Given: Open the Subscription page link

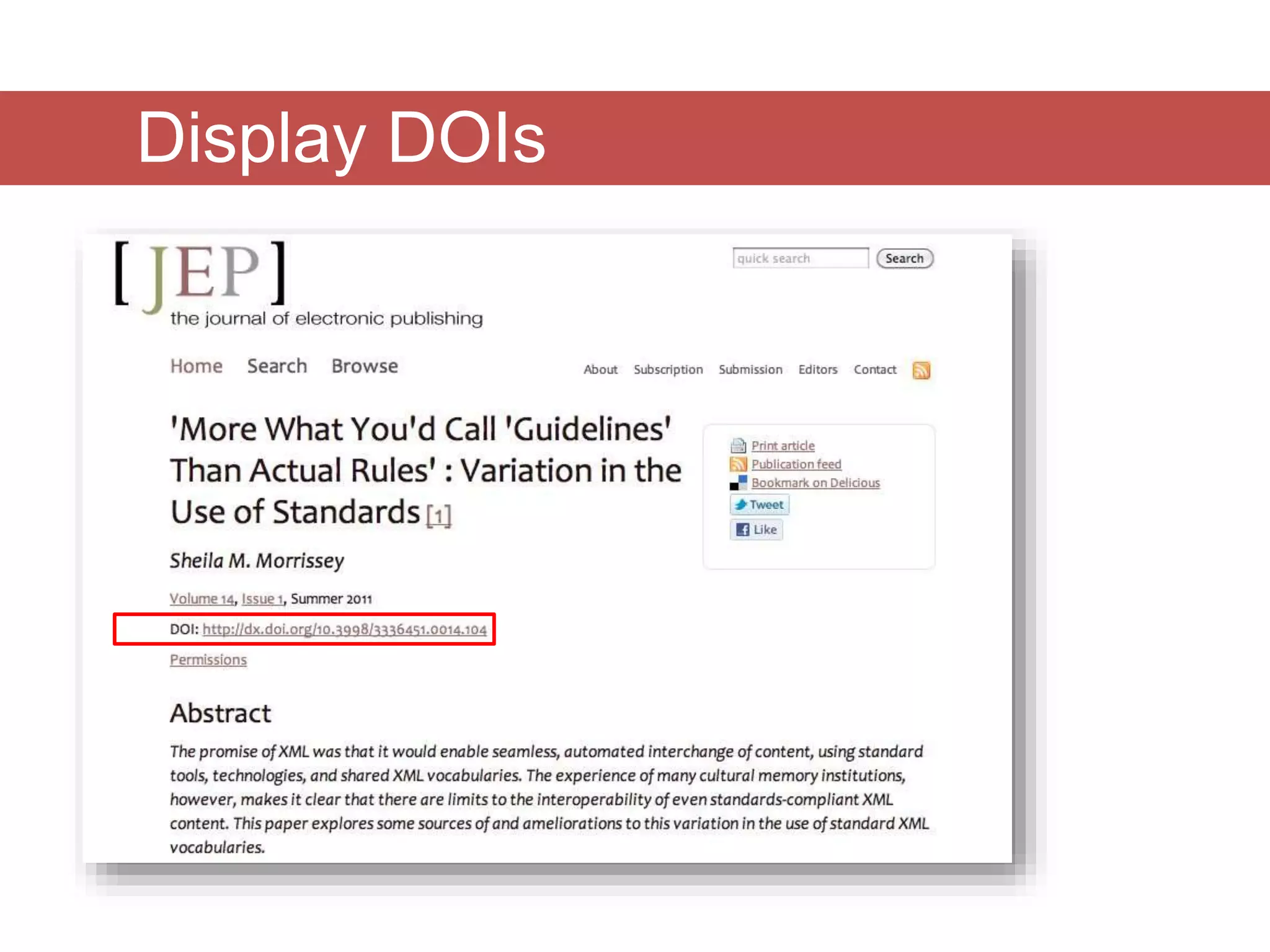Looking at the screenshot, I should pos(668,369).
